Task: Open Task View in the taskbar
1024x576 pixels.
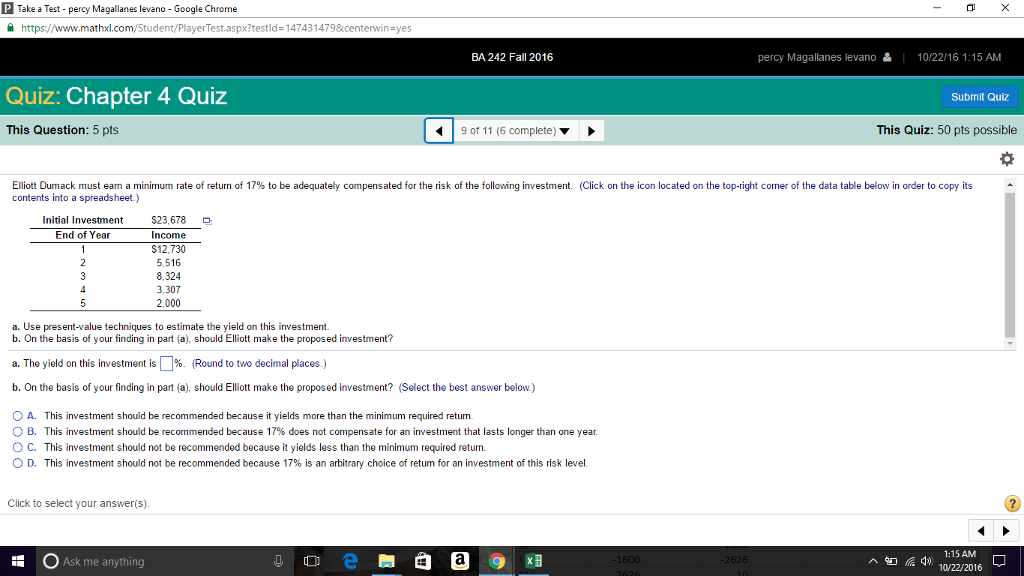Action: click(312, 561)
